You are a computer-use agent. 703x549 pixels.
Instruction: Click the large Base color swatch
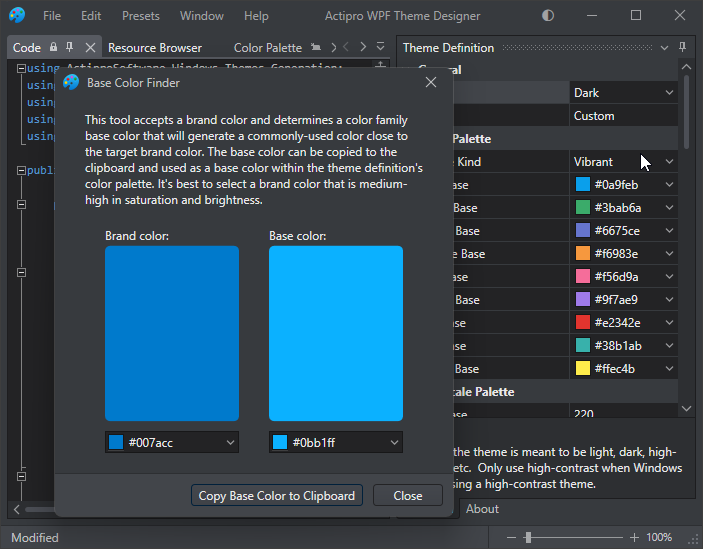click(336, 333)
